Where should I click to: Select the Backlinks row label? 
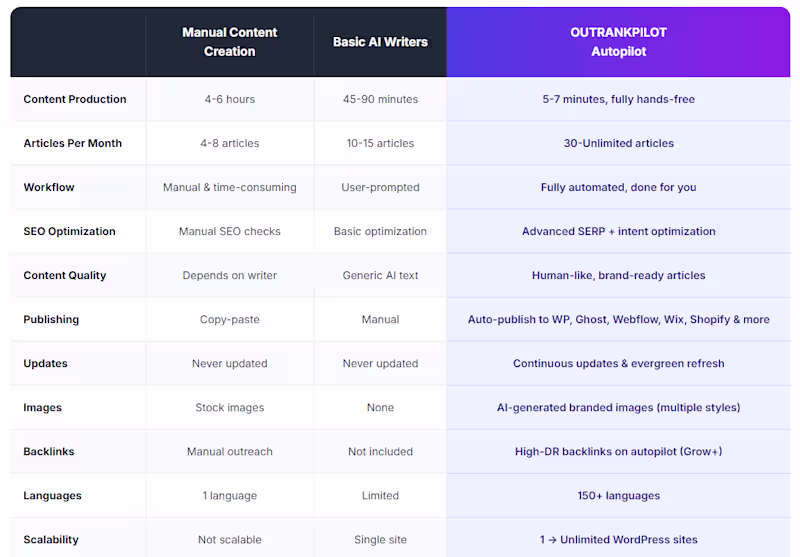click(49, 451)
